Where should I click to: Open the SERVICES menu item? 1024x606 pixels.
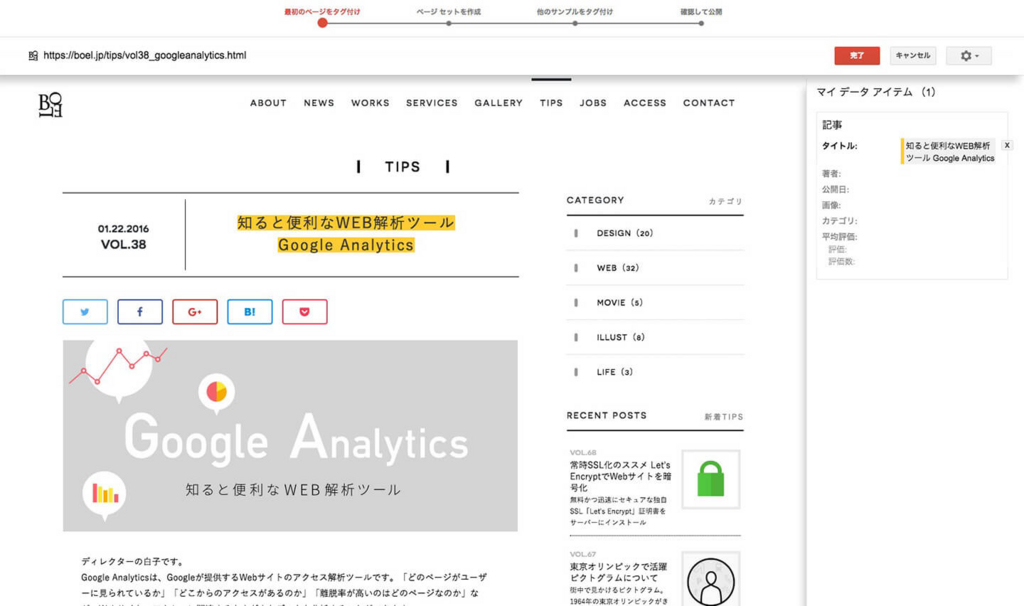(432, 103)
